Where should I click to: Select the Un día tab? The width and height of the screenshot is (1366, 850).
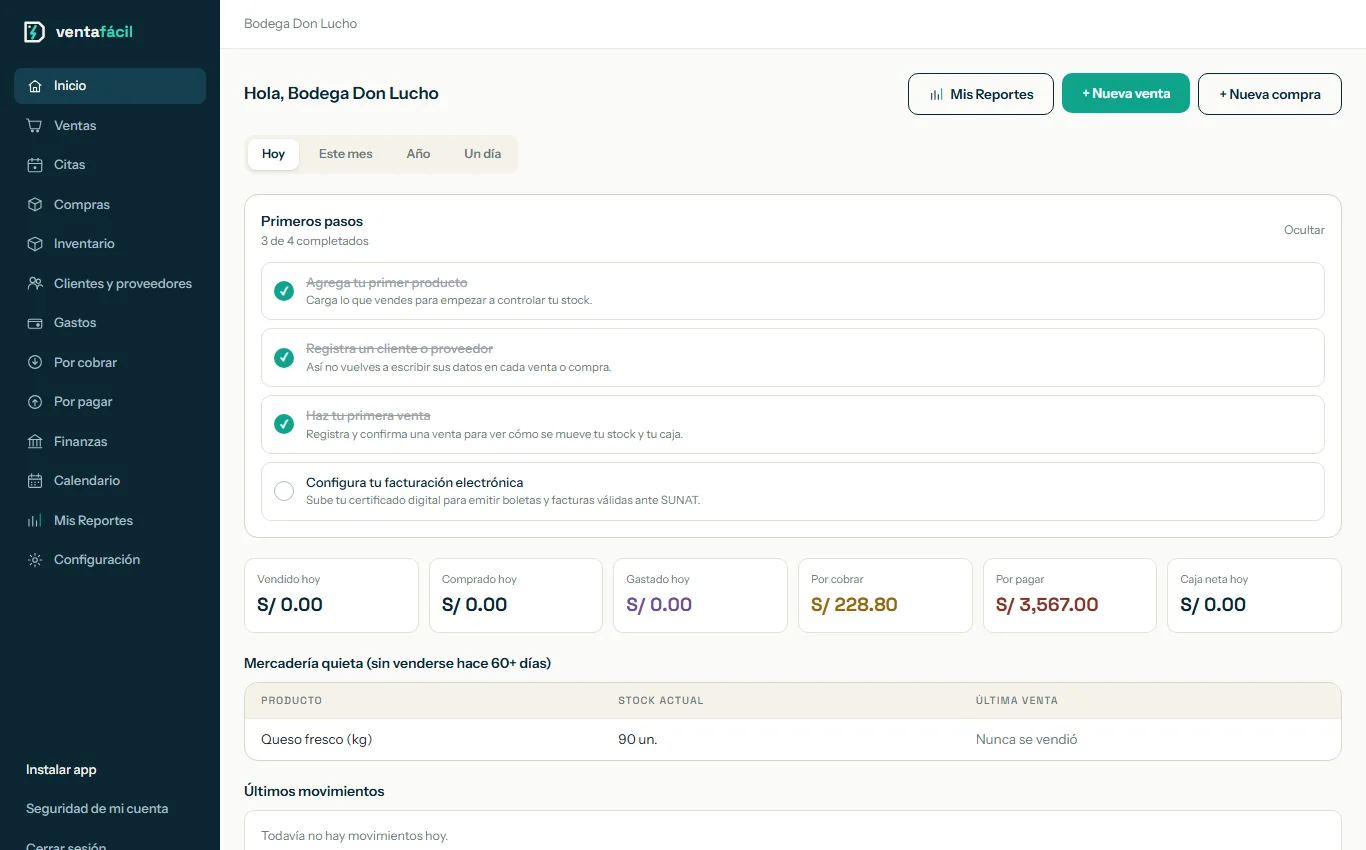(x=483, y=154)
